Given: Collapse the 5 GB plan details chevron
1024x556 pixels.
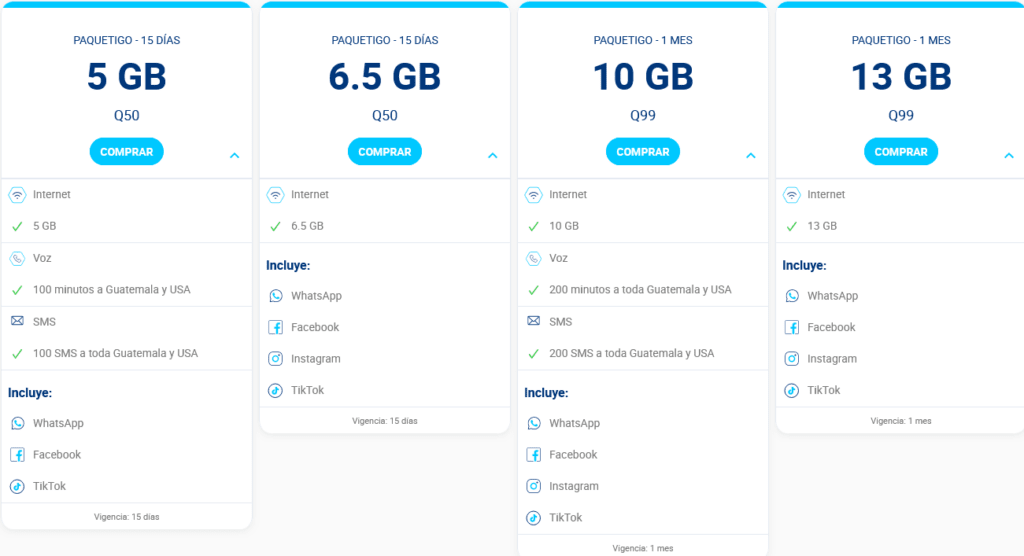Looking at the screenshot, I should 234,155.
